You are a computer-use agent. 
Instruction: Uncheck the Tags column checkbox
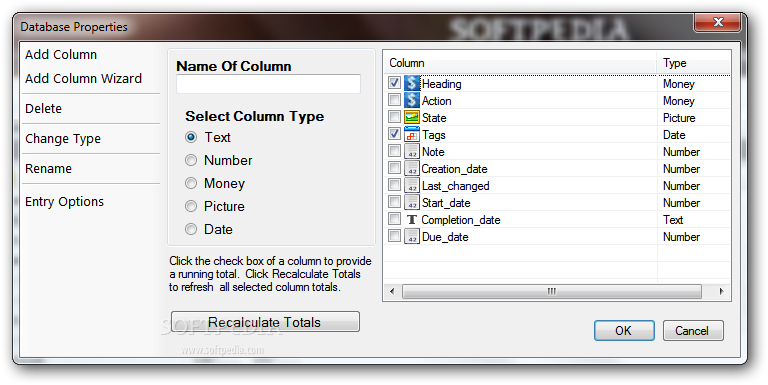click(x=394, y=133)
